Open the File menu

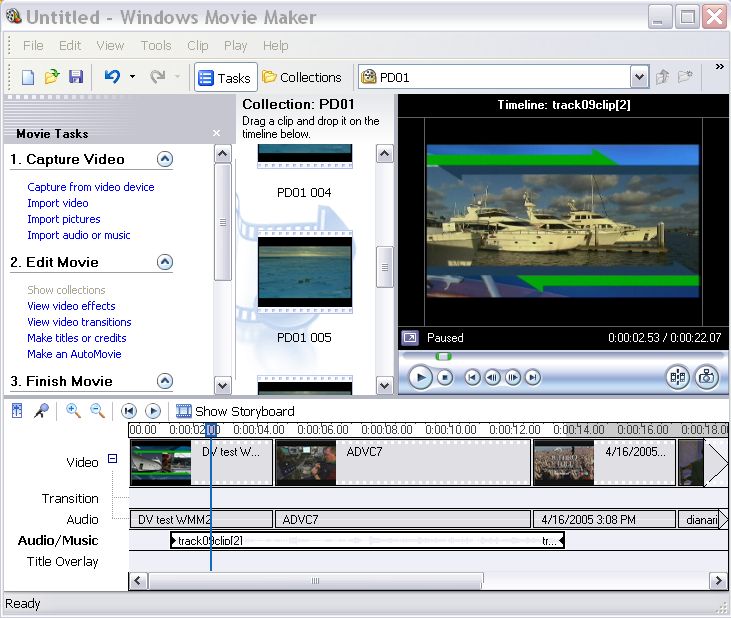[33, 46]
